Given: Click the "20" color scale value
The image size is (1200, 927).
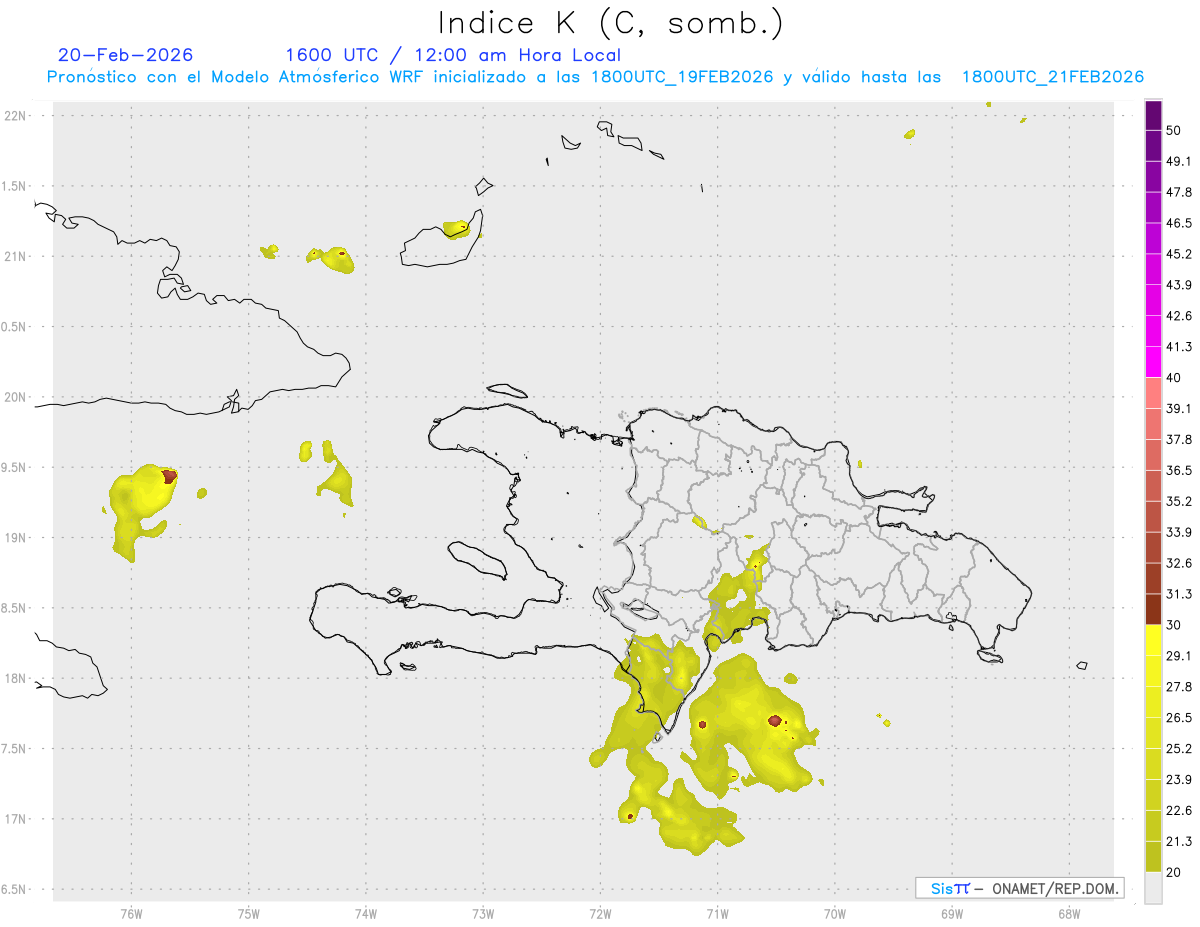Looking at the screenshot, I should tap(1173, 872).
